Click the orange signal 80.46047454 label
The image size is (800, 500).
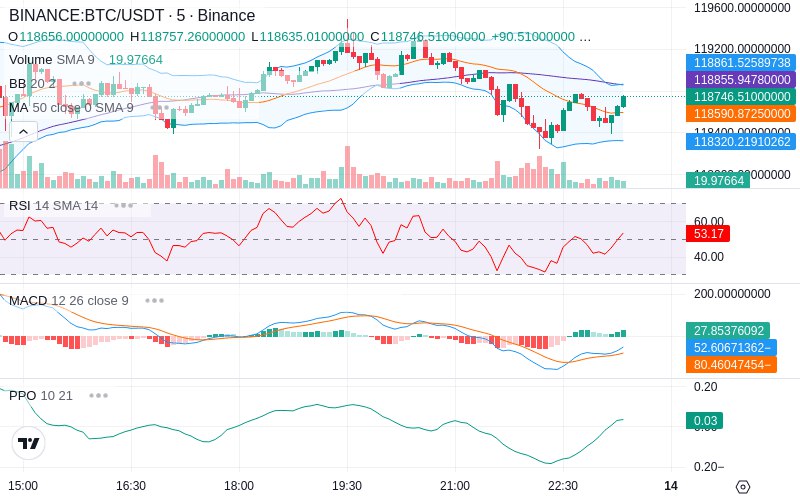[731, 364]
